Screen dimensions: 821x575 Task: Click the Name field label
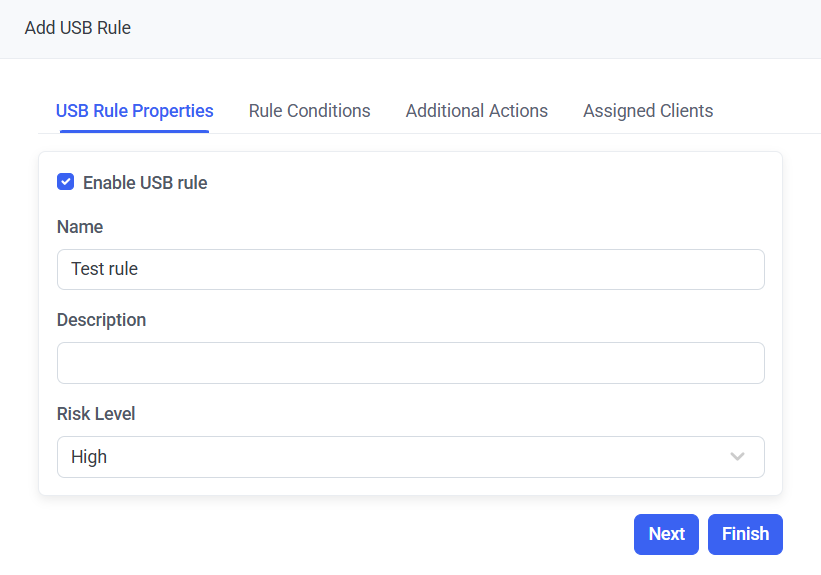tap(80, 227)
